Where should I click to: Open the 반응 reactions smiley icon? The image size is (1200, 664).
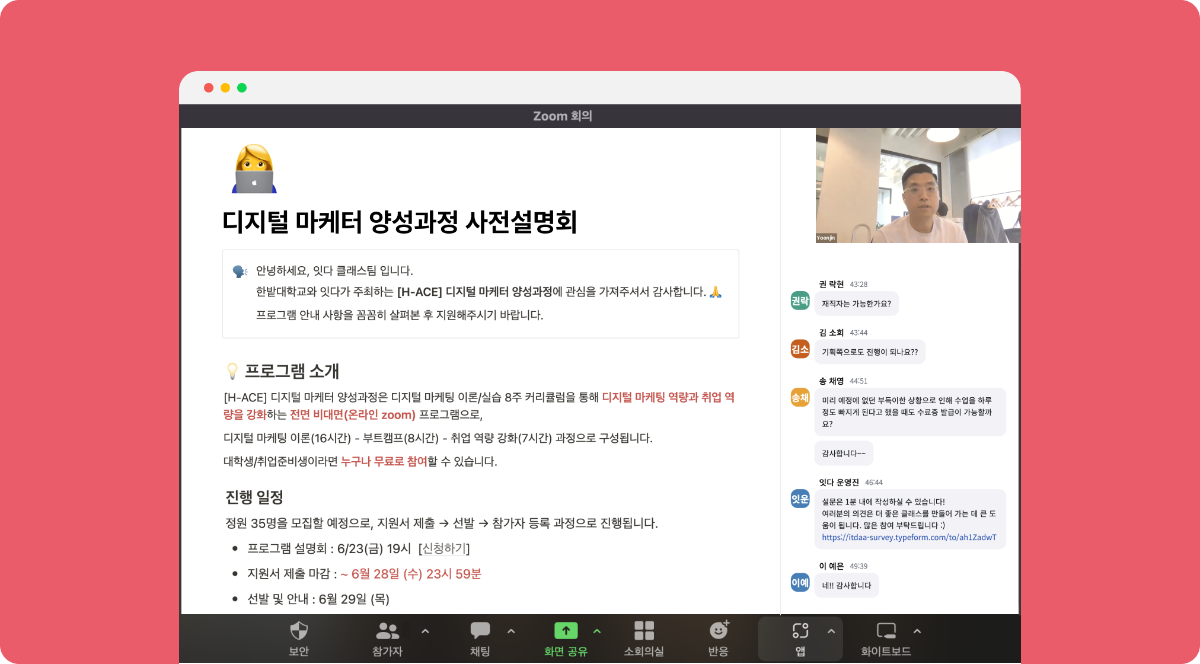718,630
